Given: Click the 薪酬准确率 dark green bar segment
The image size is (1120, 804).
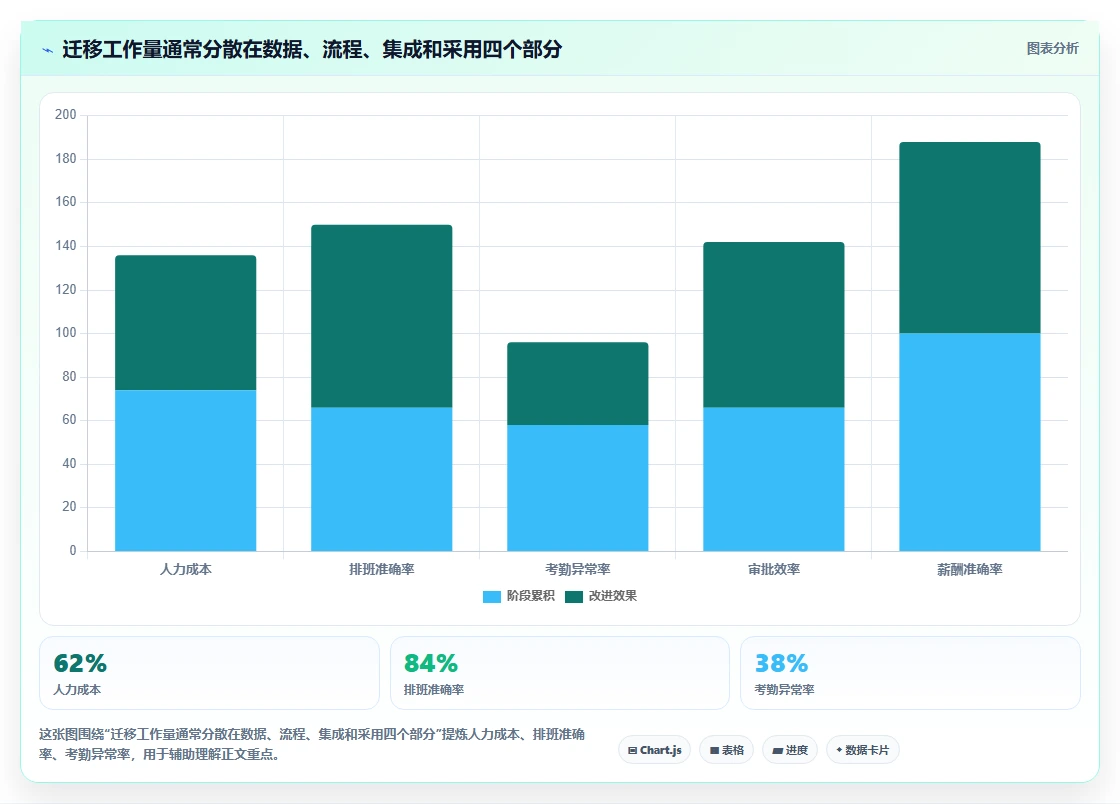Looking at the screenshot, I should [x=970, y=238].
